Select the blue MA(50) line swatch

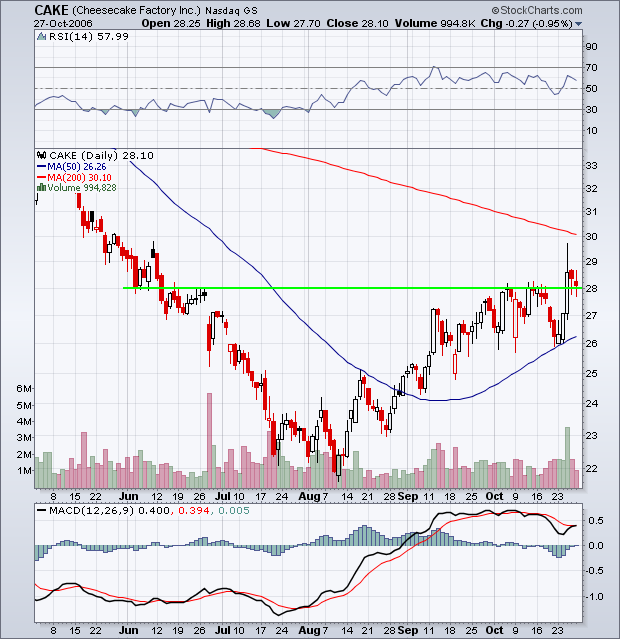pos(41,167)
